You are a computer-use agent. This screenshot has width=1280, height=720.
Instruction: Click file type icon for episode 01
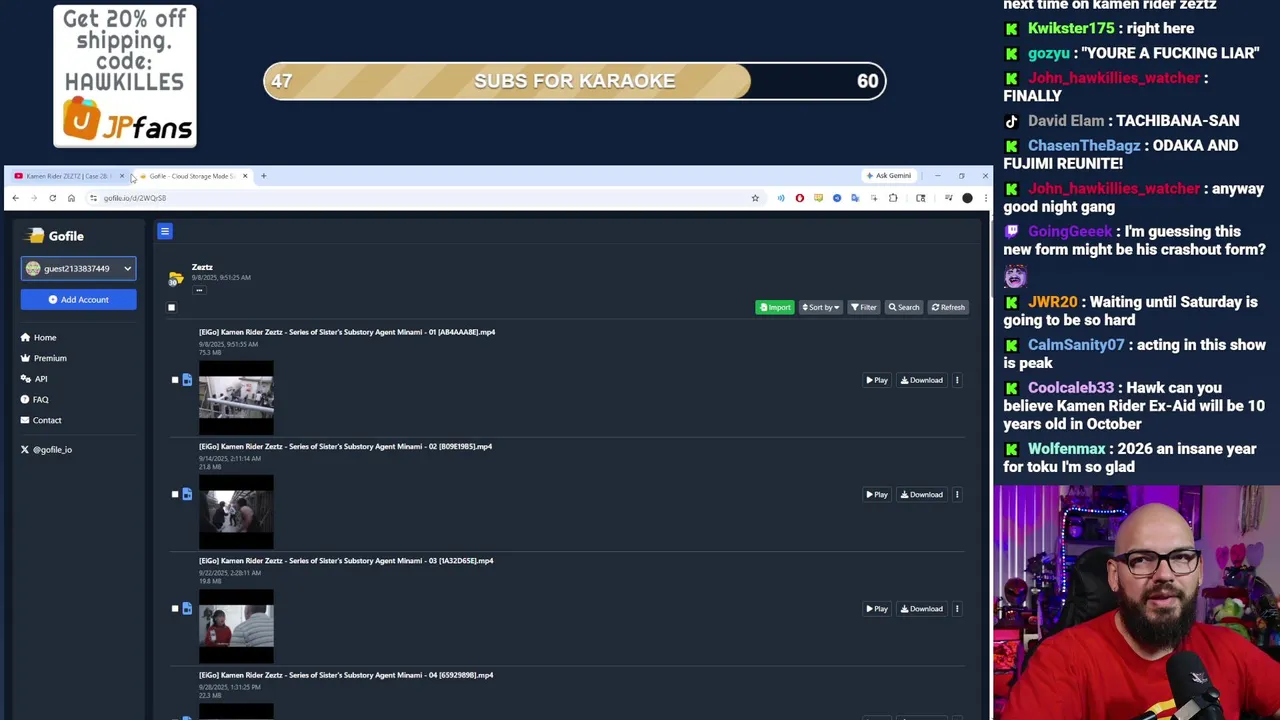pos(187,380)
